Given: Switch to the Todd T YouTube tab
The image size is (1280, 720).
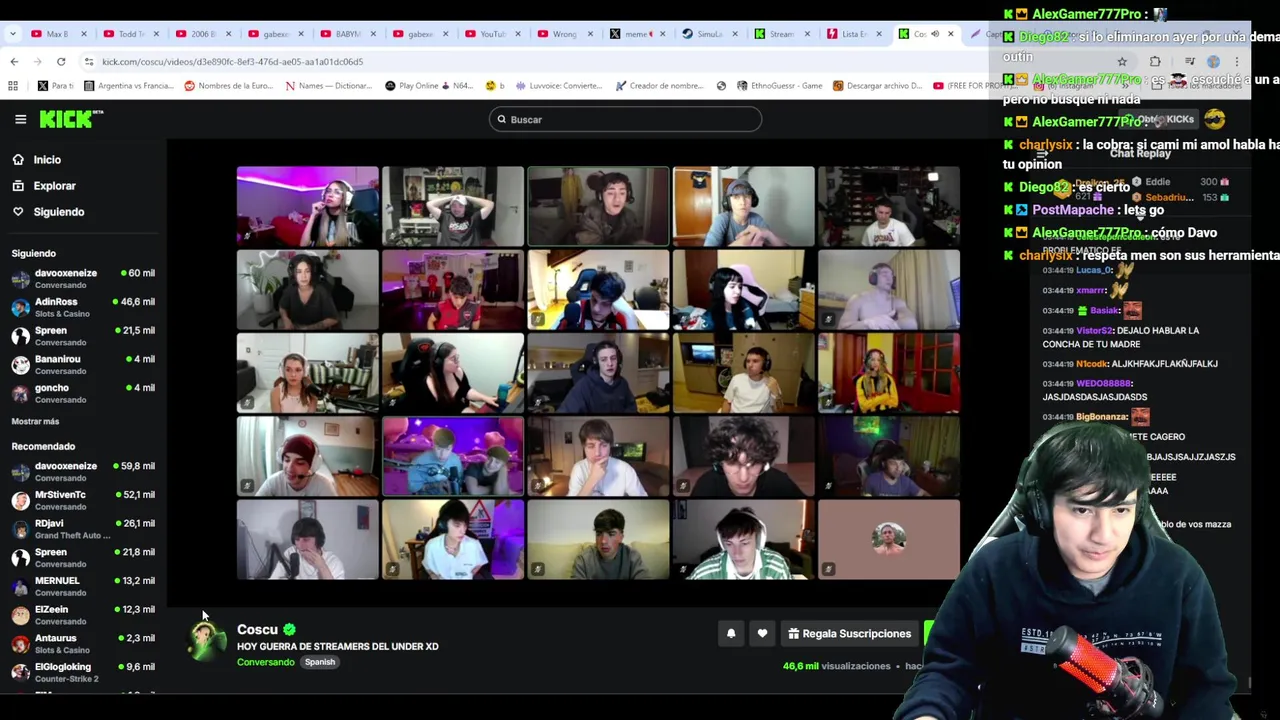Looking at the screenshot, I should (x=132, y=34).
